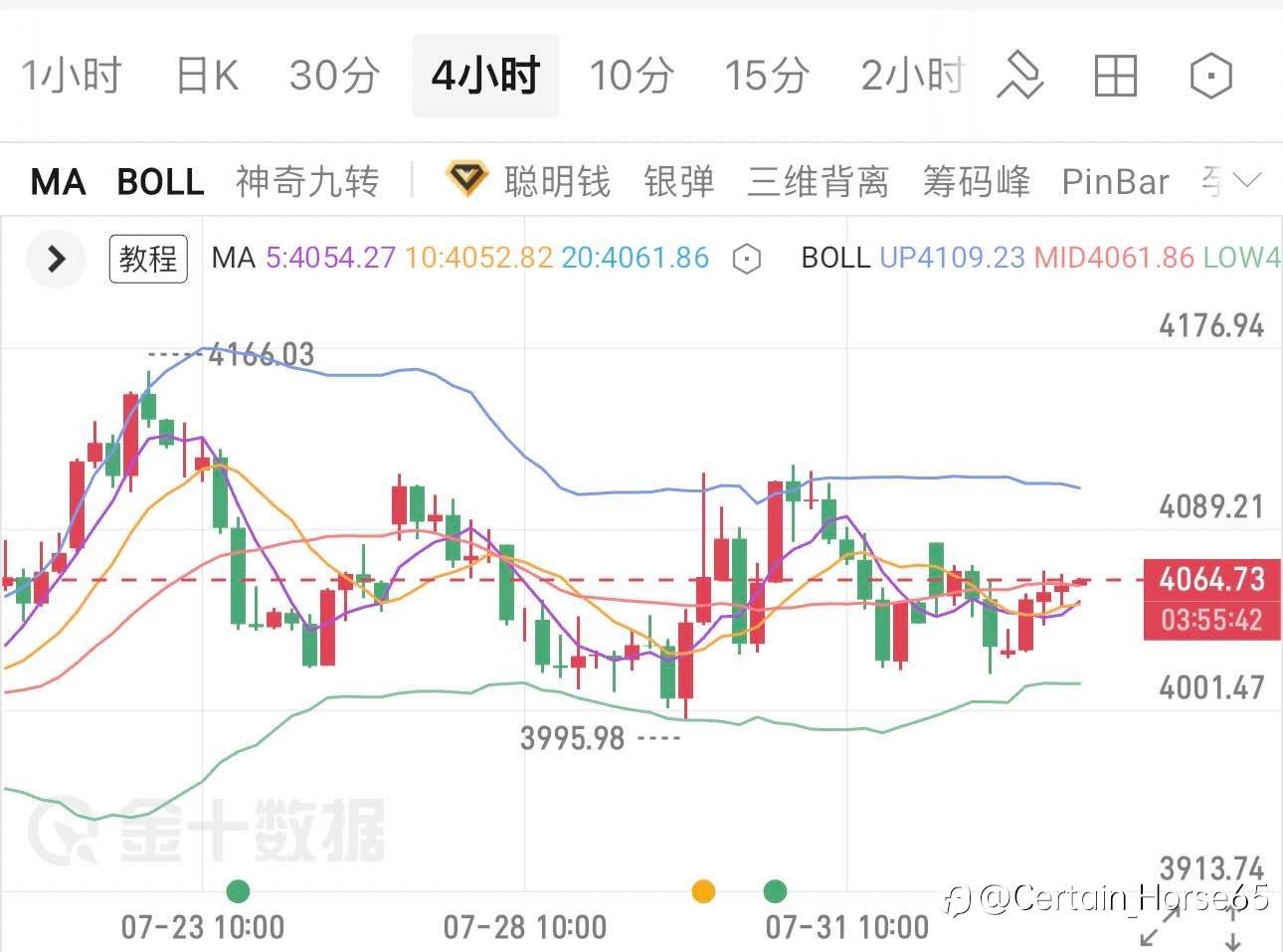Toggle the MA indicator
Screen dimensions: 1283x952
(x=58, y=182)
